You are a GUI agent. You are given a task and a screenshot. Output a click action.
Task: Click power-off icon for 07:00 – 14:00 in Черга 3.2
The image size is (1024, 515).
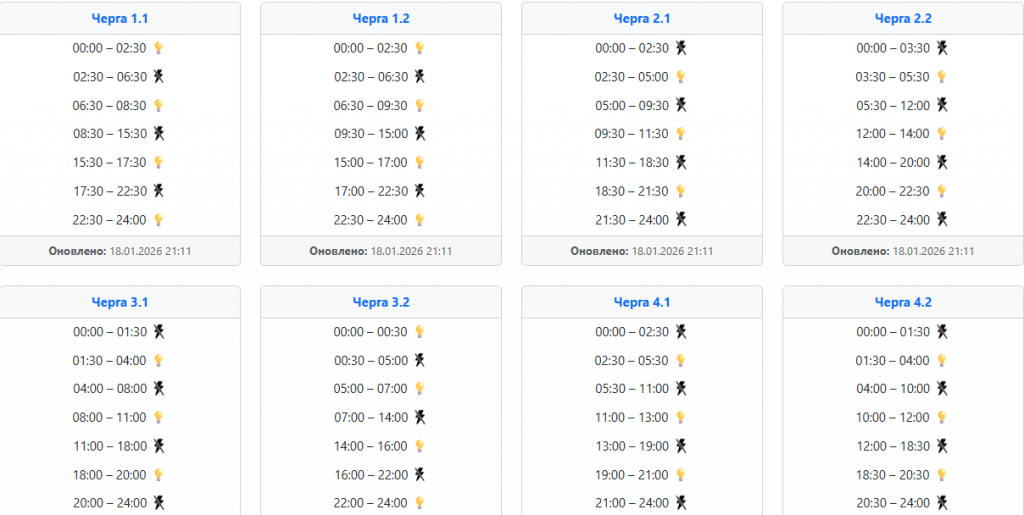(421, 417)
